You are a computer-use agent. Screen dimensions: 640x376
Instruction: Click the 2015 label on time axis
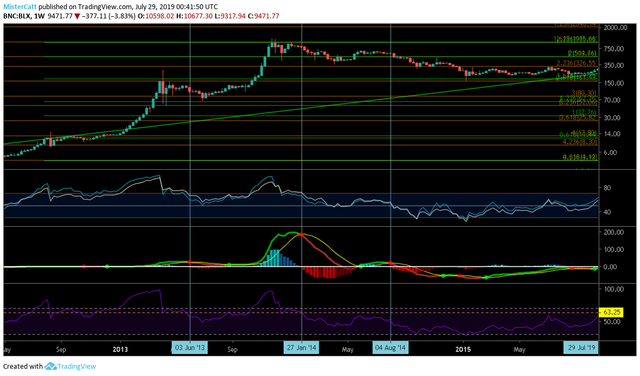(x=463, y=349)
